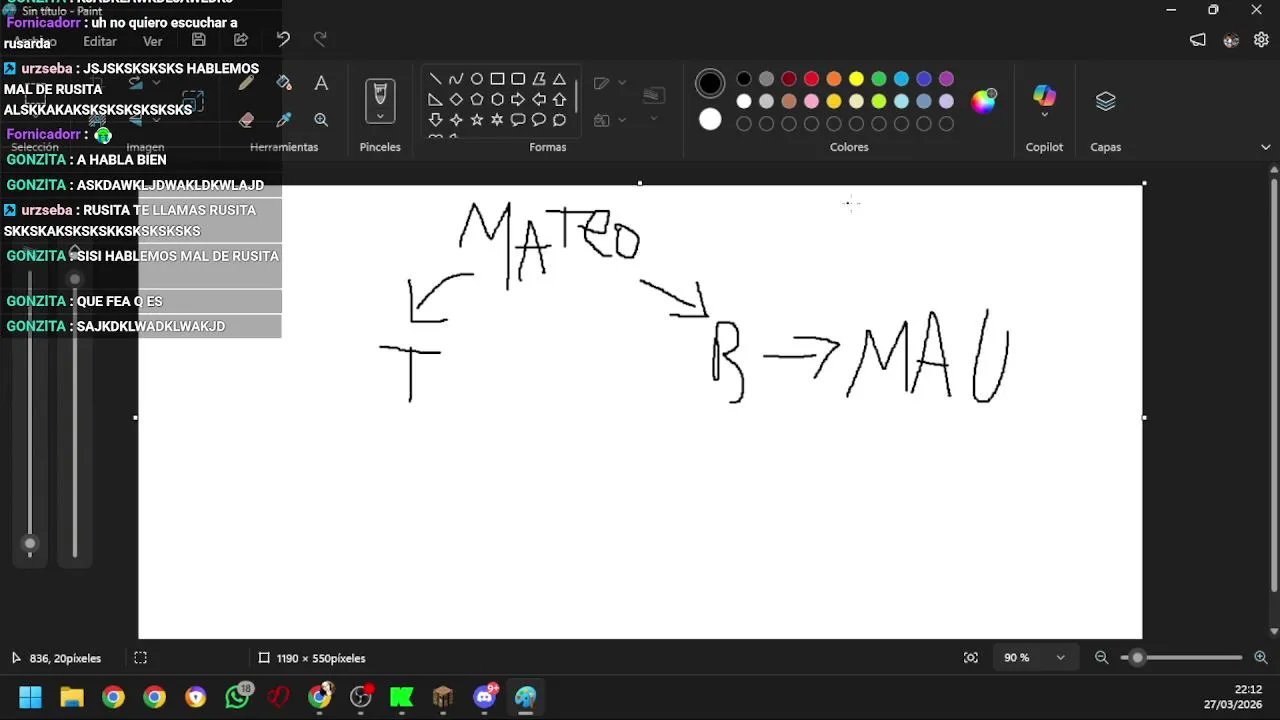Image resolution: width=1280 pixels, height=720 pixels.
Task: Select the Four-point star shape
Action: pyautogui.click(x=456, y=120)
